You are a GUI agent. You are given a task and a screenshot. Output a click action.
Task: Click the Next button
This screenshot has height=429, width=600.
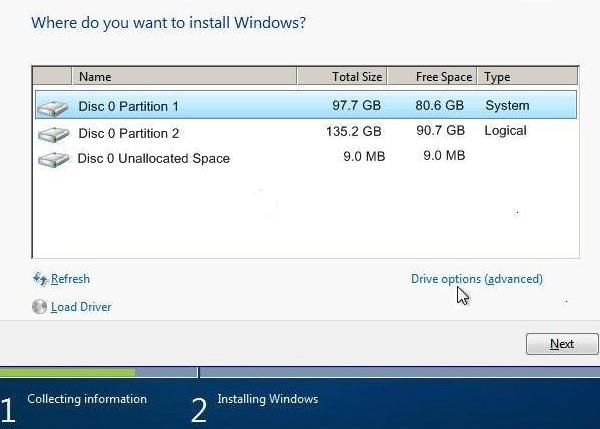coord(562,344)
